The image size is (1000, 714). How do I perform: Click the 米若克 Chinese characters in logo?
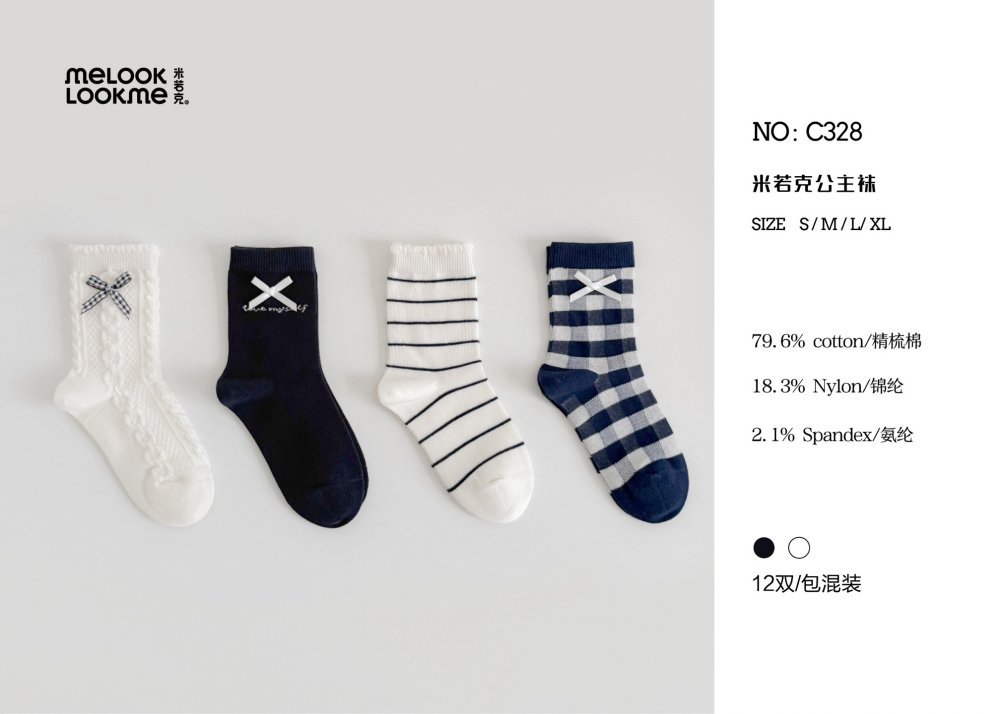pos(180,86)
